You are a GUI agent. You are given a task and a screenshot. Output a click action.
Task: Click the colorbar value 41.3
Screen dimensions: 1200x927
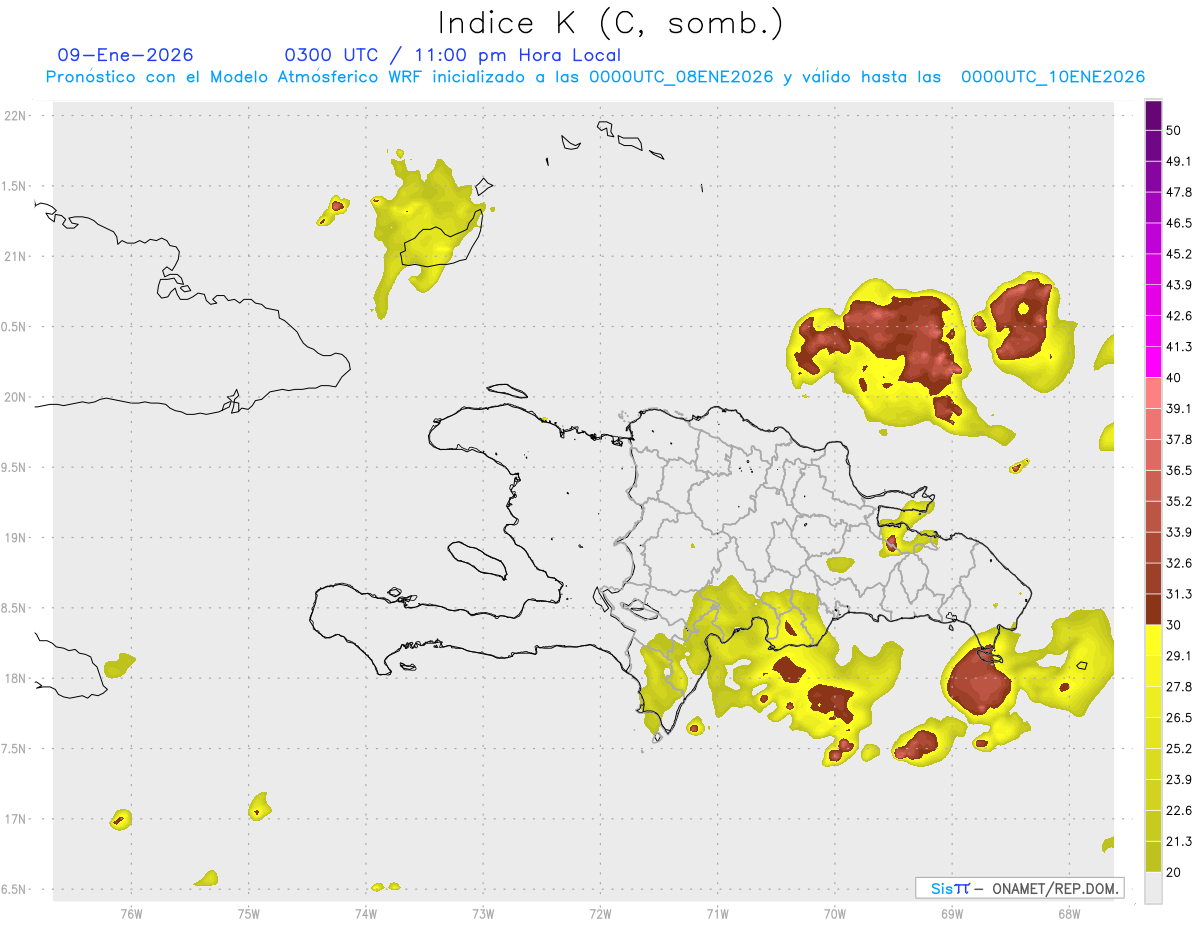(x=1178, y=347)
